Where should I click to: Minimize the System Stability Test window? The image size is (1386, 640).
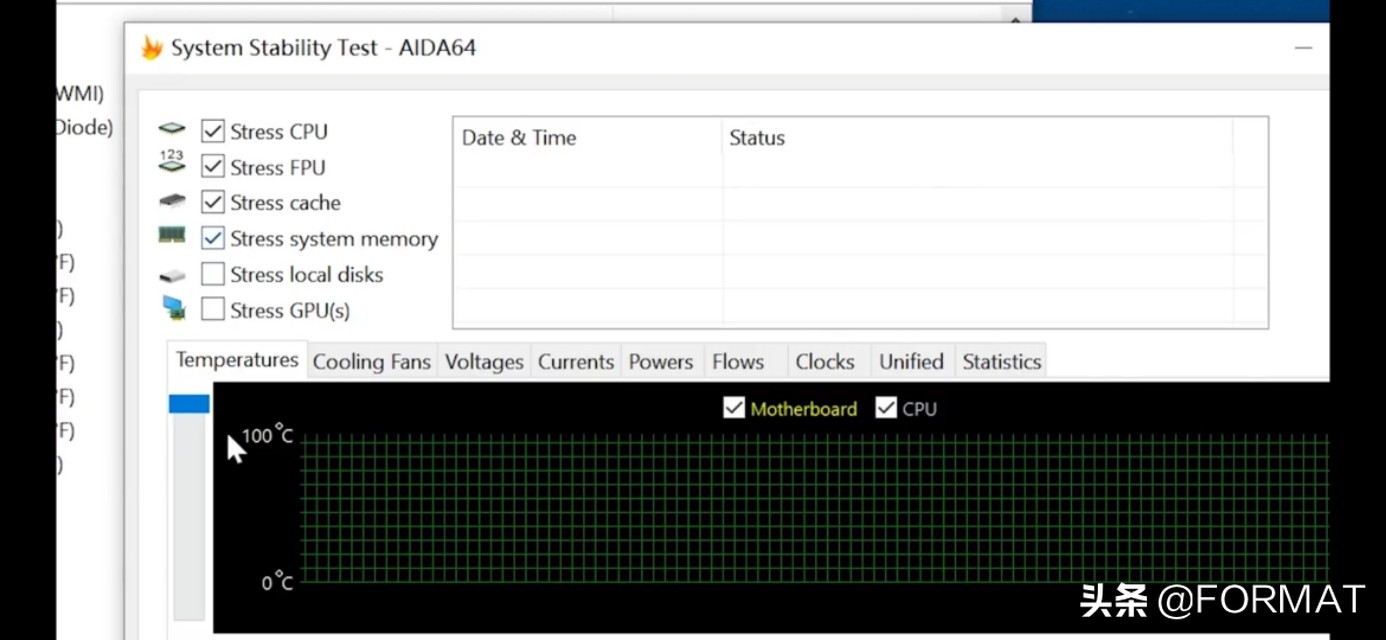click(x=1303, y=48)
